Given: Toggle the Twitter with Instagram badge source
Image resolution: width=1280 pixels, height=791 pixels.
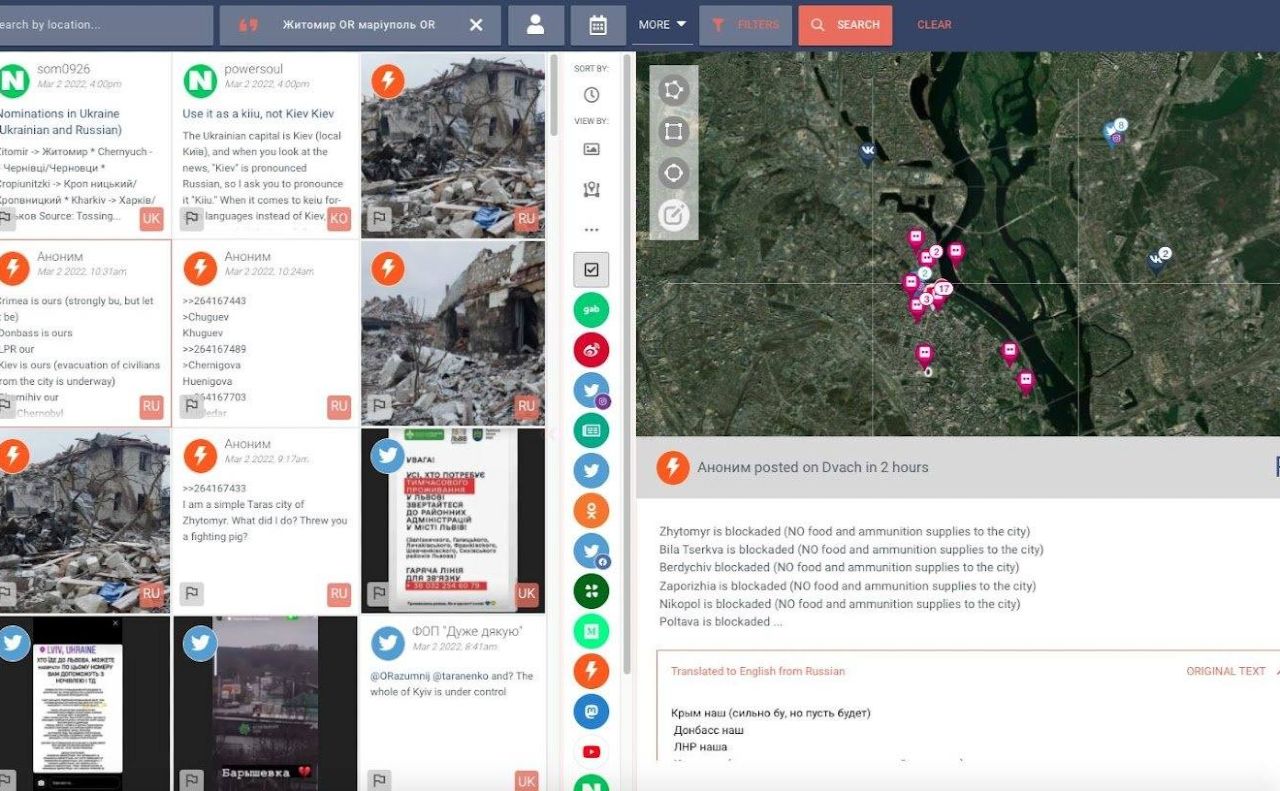Looking at the screenshot, I should pyautogui.click(x=591, y=390).
